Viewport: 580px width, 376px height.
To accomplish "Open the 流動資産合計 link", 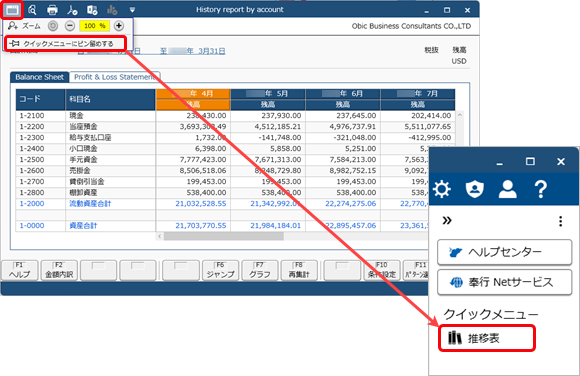I will [90, 204].
